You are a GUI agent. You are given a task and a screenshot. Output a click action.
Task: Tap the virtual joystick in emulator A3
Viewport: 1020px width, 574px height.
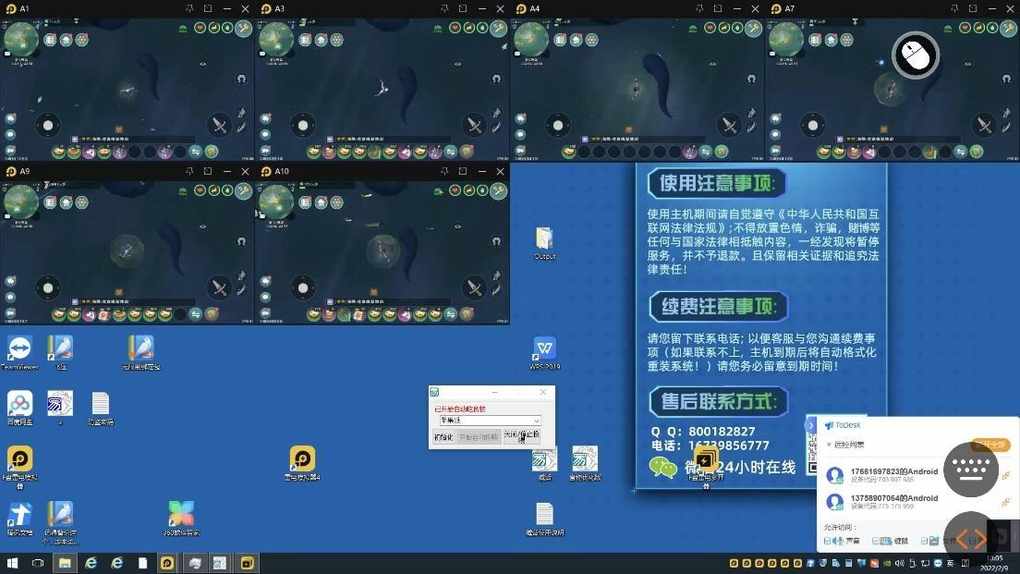pos(302,124)
